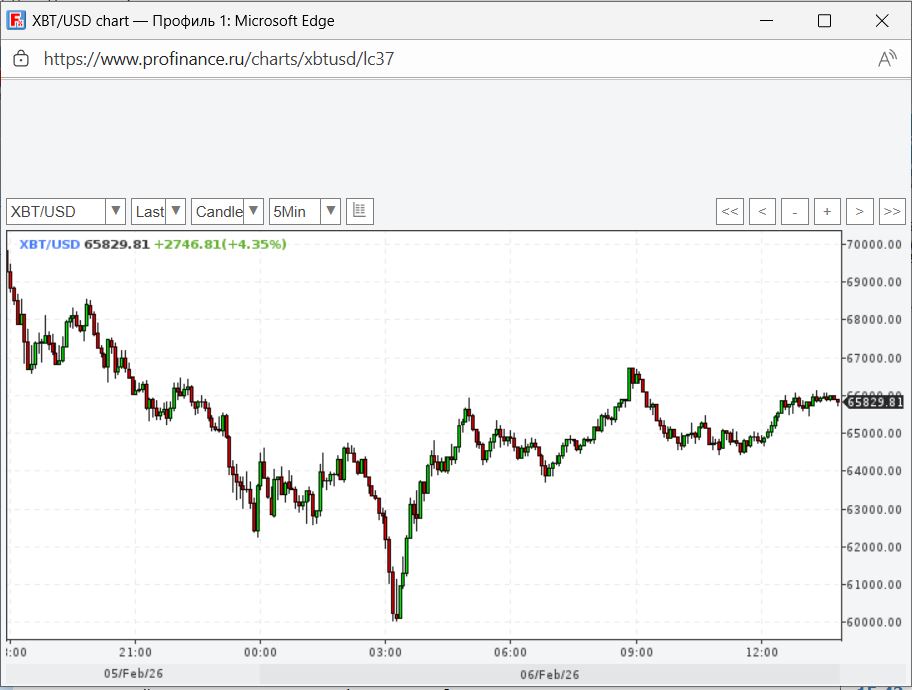Step chart forward with > button
912x690 pixels.
click(860, 211)
